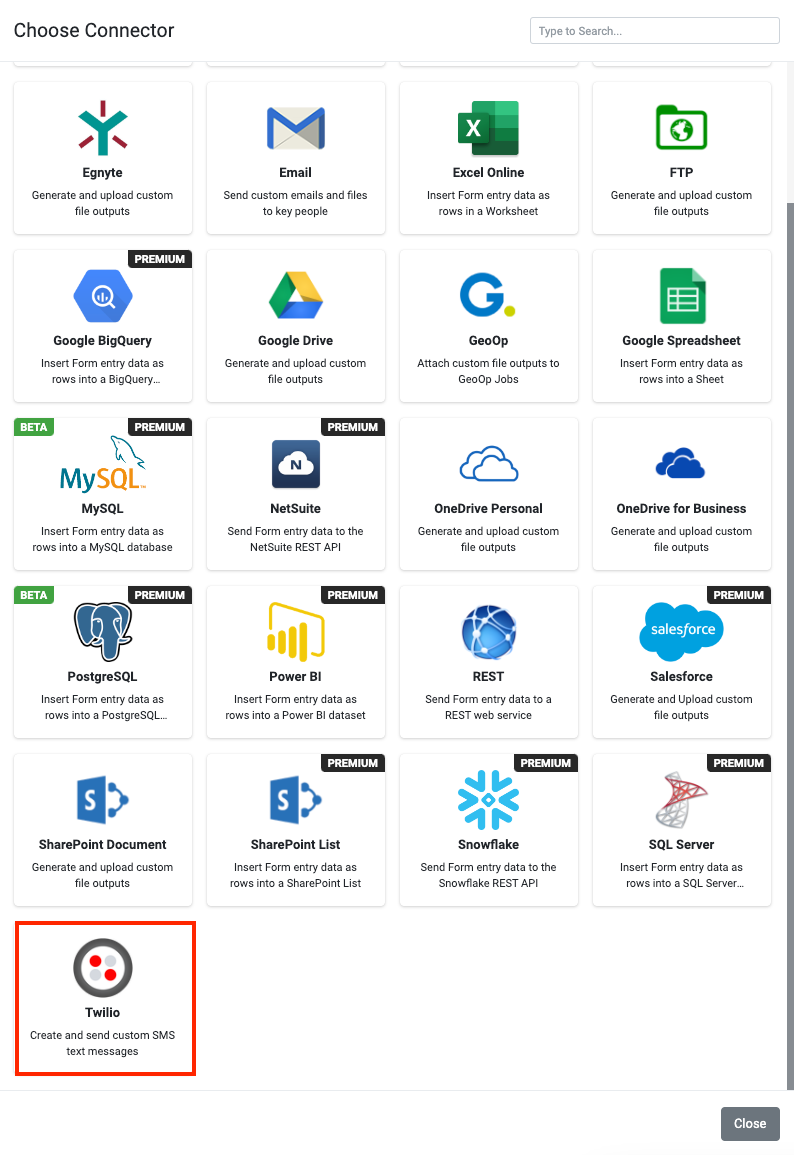Pick the OneDrive Personal cloud icon
The image size is (794, 1155).
488,464
